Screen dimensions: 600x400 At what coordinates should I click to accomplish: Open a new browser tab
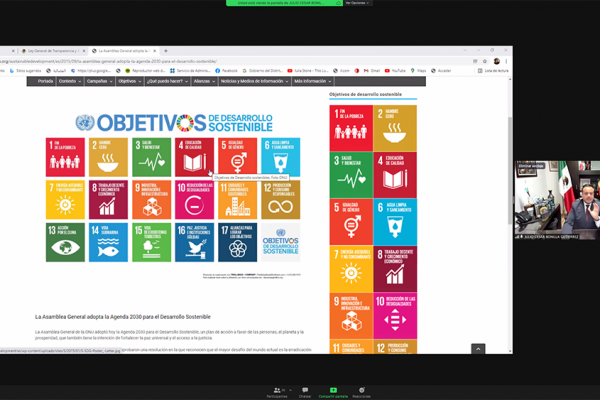point(166,51)
